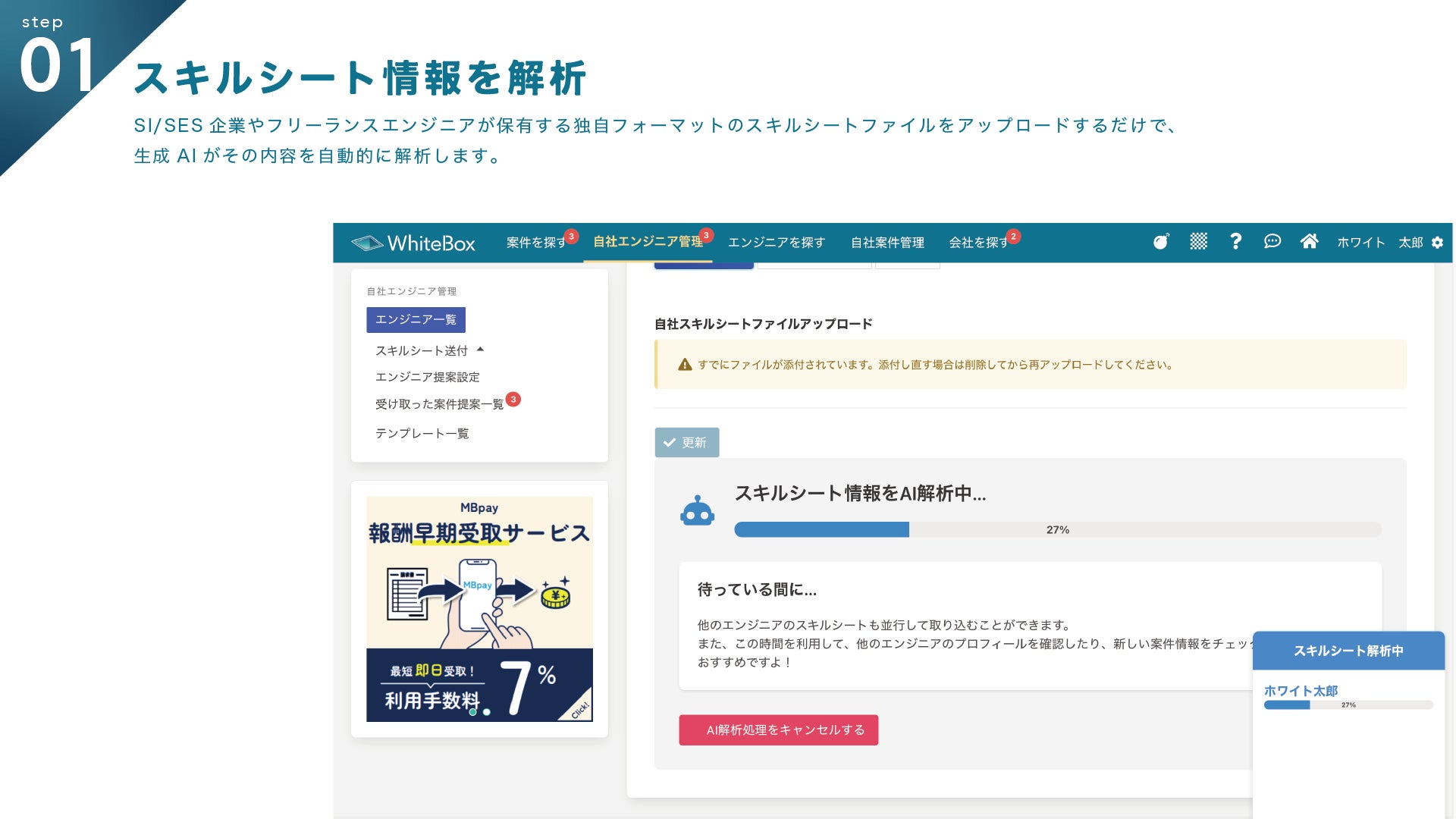Go home via house icon
Screen dimensions: 1456x819
click(1309, 242)
